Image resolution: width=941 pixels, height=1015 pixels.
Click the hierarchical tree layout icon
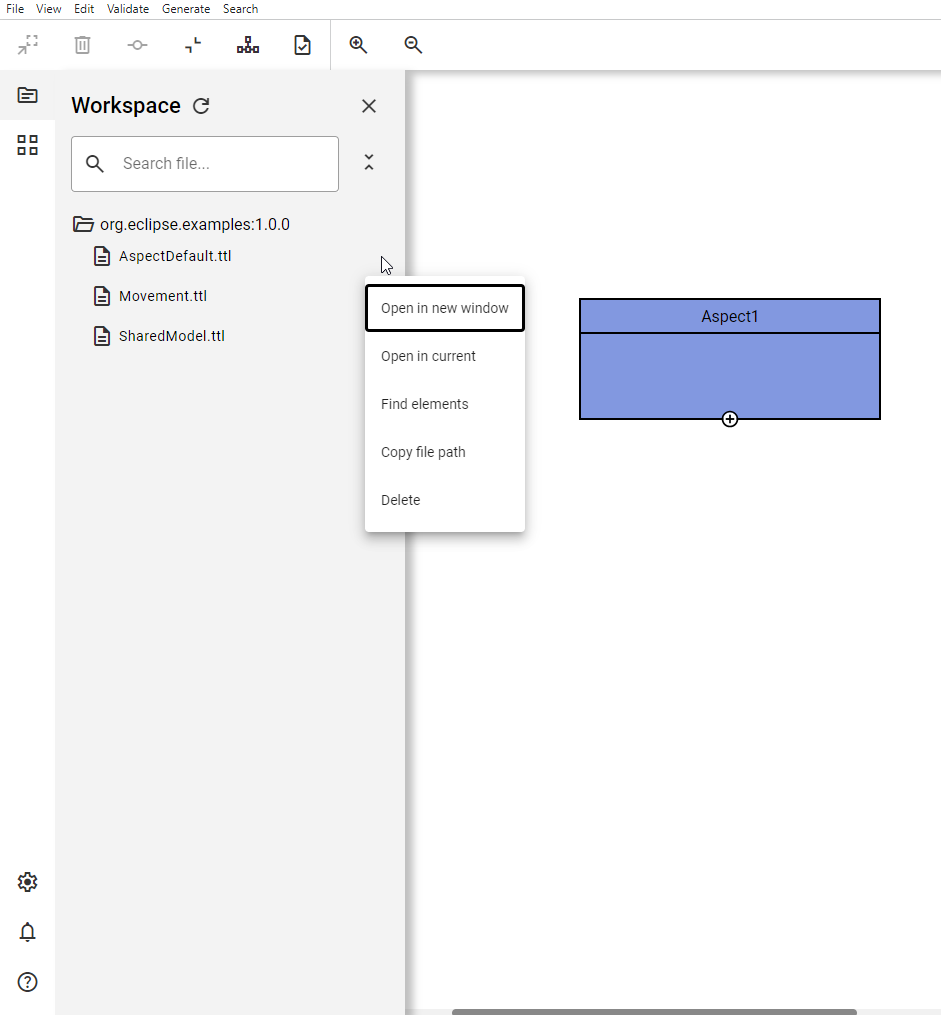pos(247,44)
